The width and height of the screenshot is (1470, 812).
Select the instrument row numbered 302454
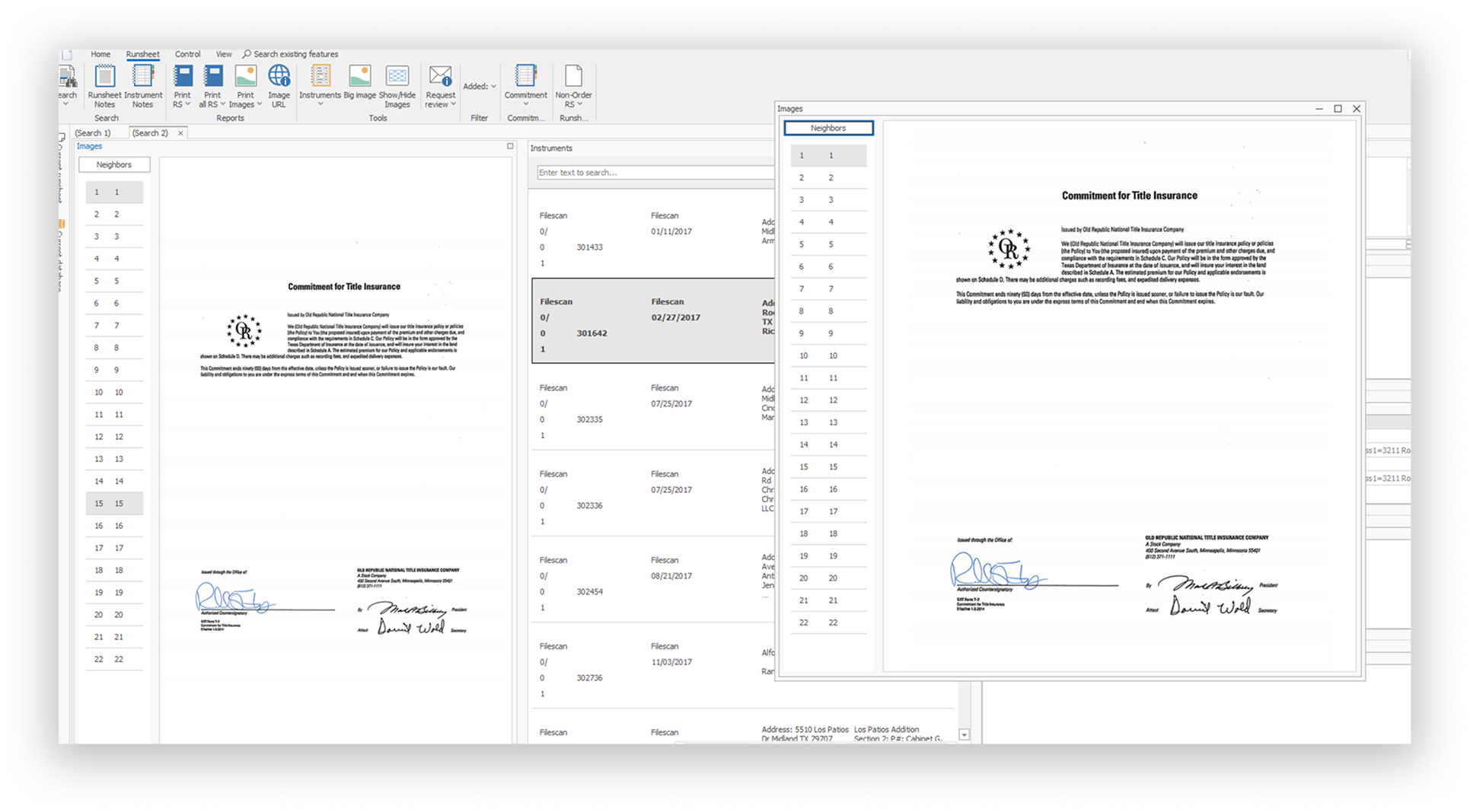pyautogui.click(x=653, y=579)
